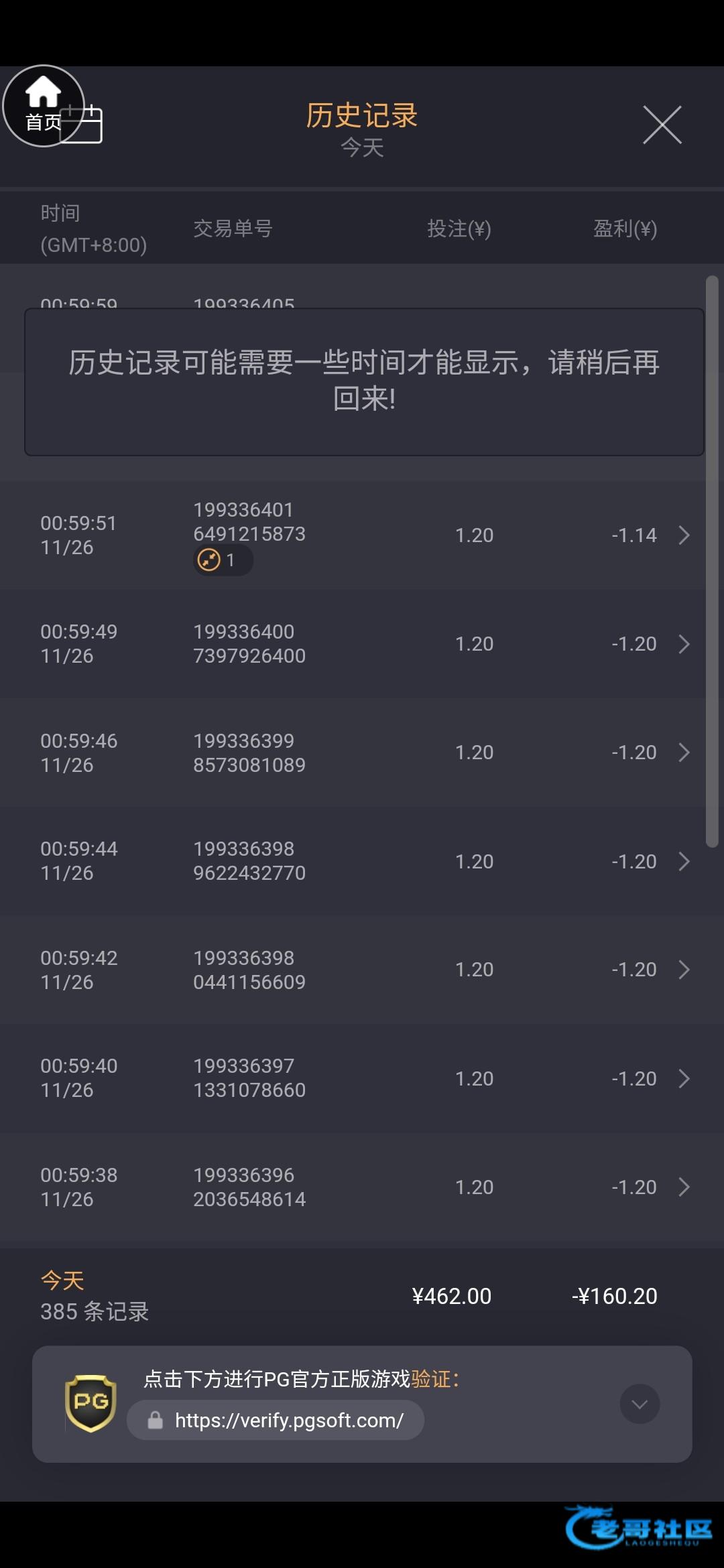
Task: Expand details for the 00:59:51 record
Action: point(684,535)
